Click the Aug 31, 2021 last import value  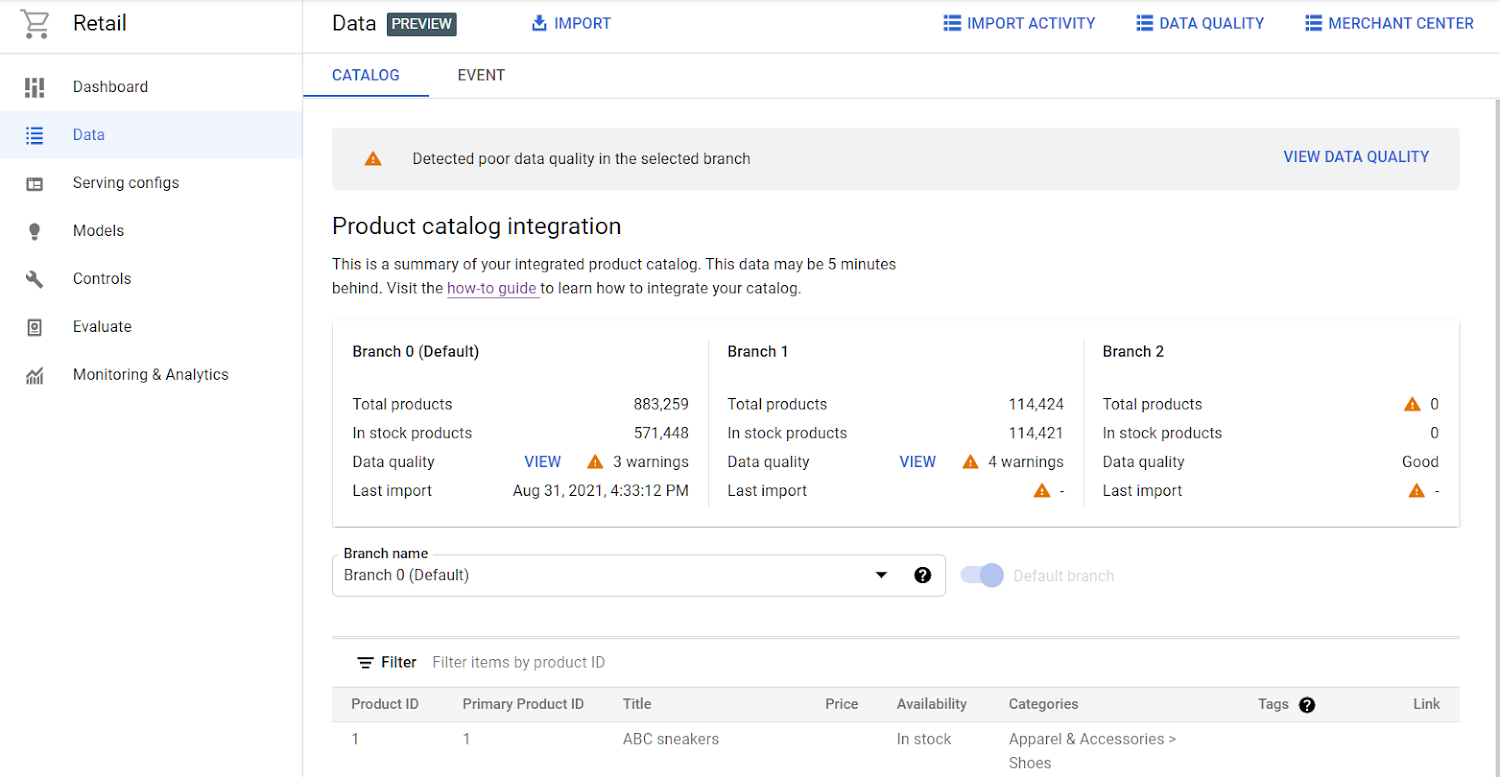coord(601,490)
